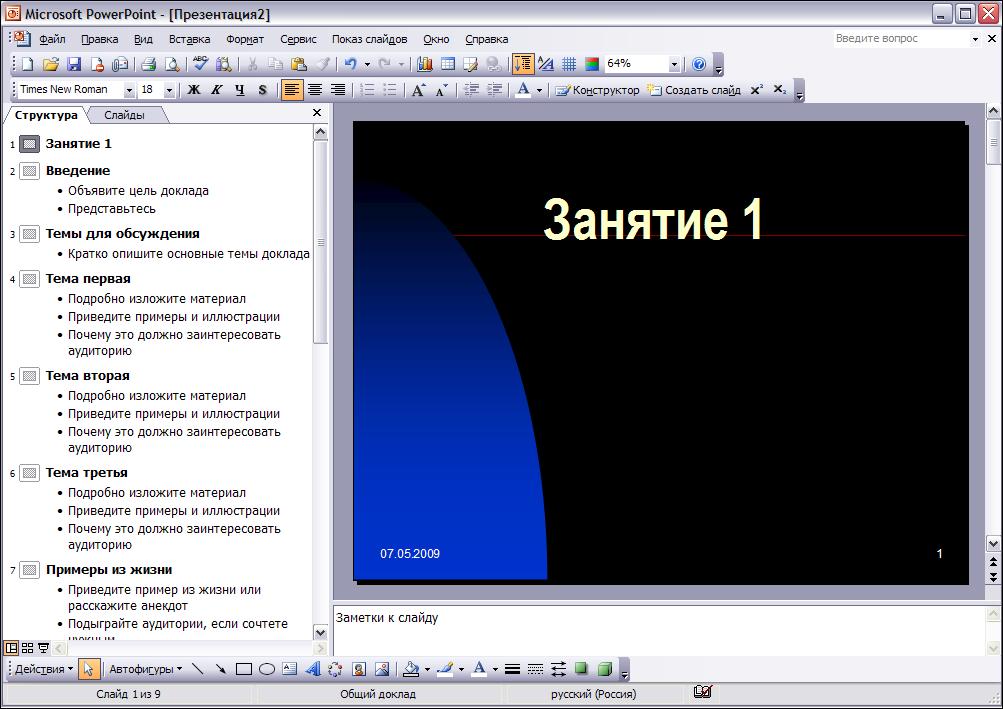This screenshot has width=1003, height=709.
Task: Decrease the font size with small A
Action: [441, 90]
